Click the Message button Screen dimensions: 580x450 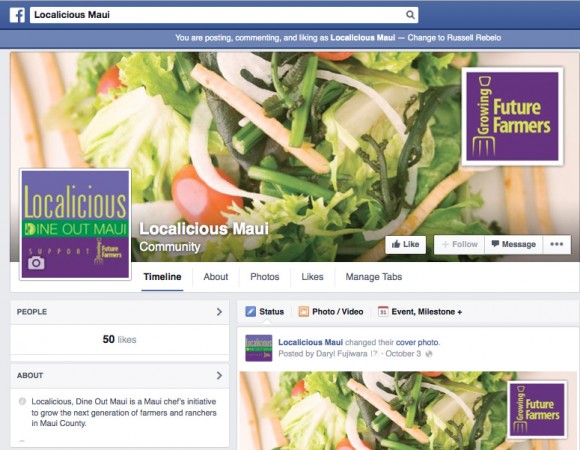point(513,244)
